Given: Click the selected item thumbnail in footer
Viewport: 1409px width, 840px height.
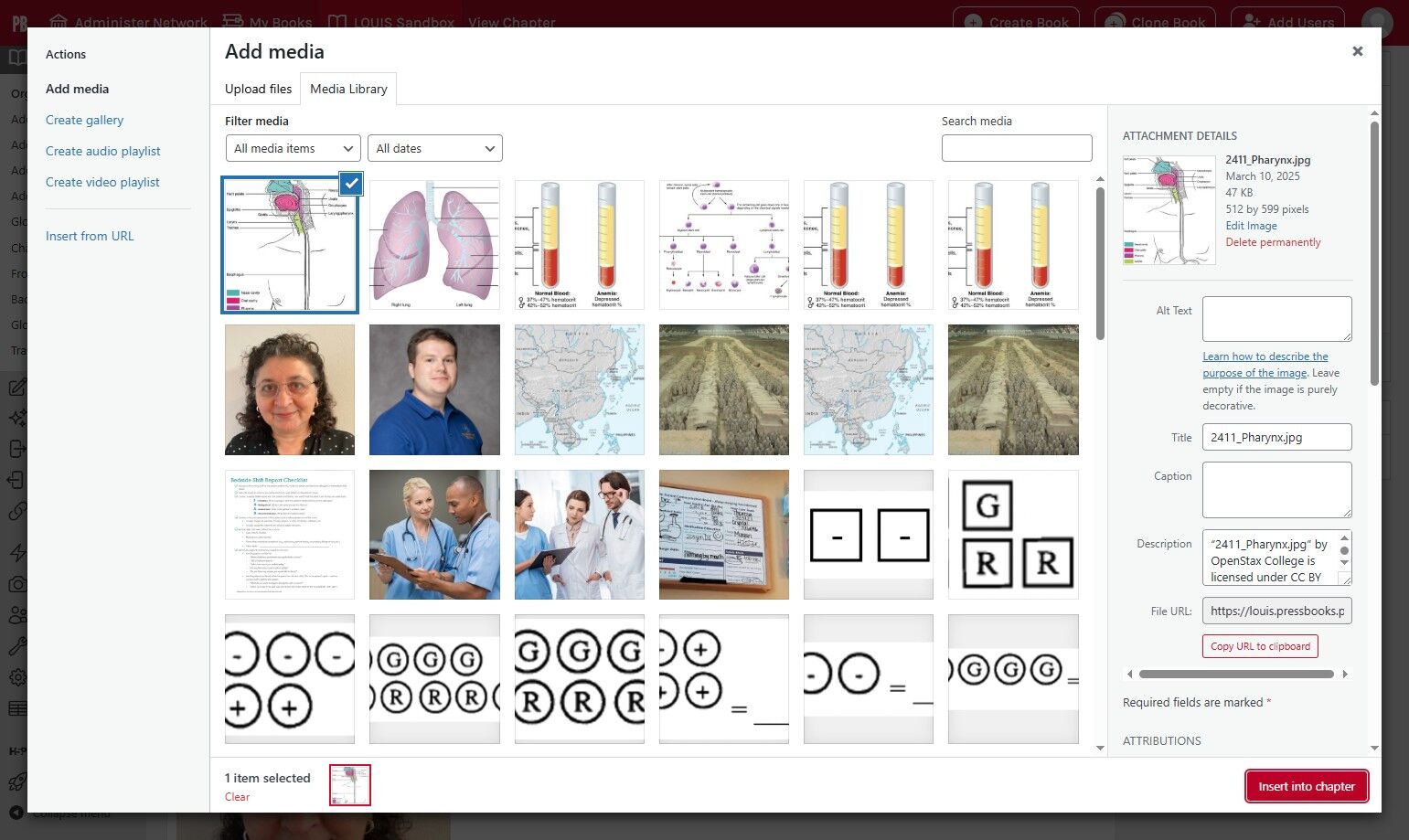Looking at the screenshot, I should point(350,785).
